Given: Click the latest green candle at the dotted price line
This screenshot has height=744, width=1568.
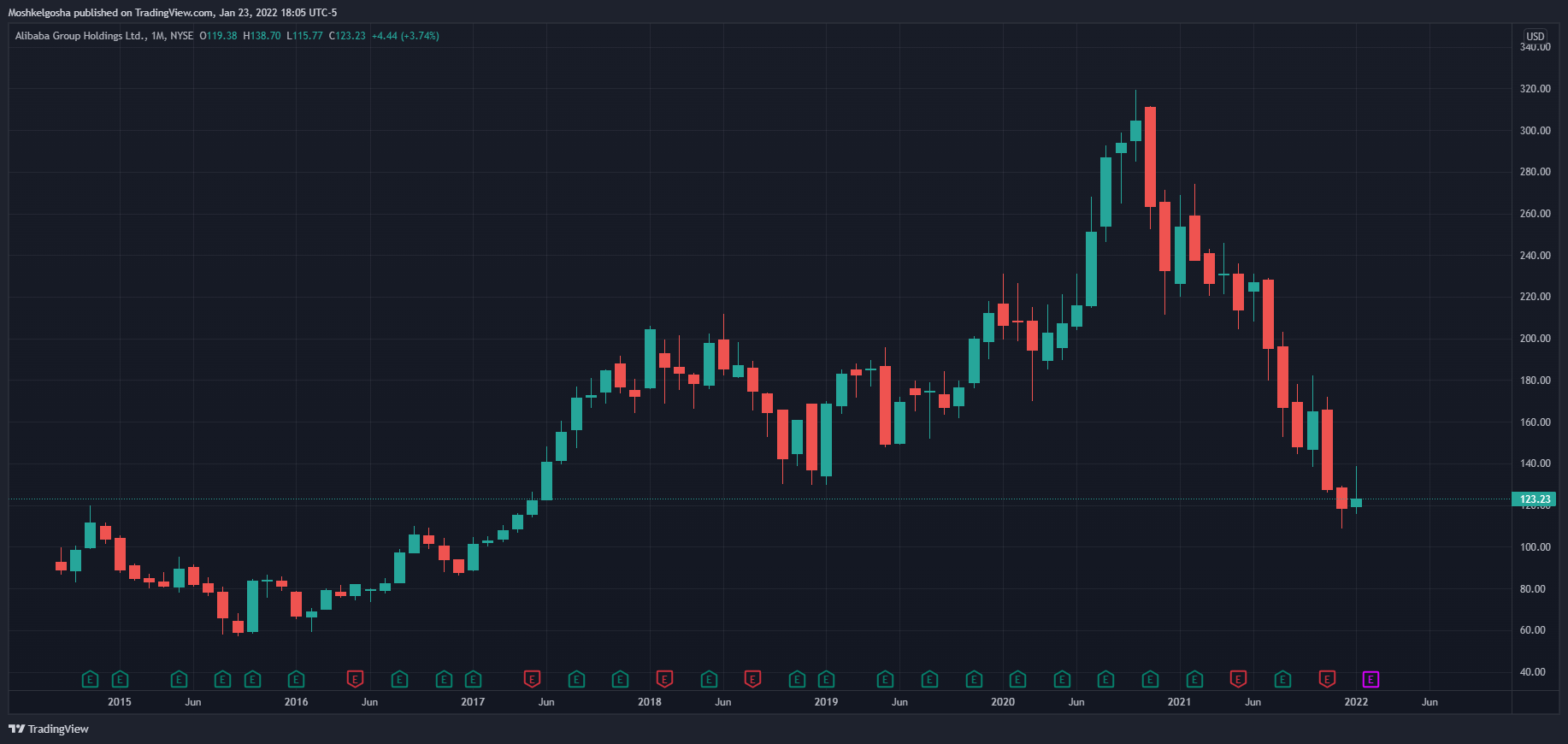Looking at the screenshot, I should [x=1356, y=503].
